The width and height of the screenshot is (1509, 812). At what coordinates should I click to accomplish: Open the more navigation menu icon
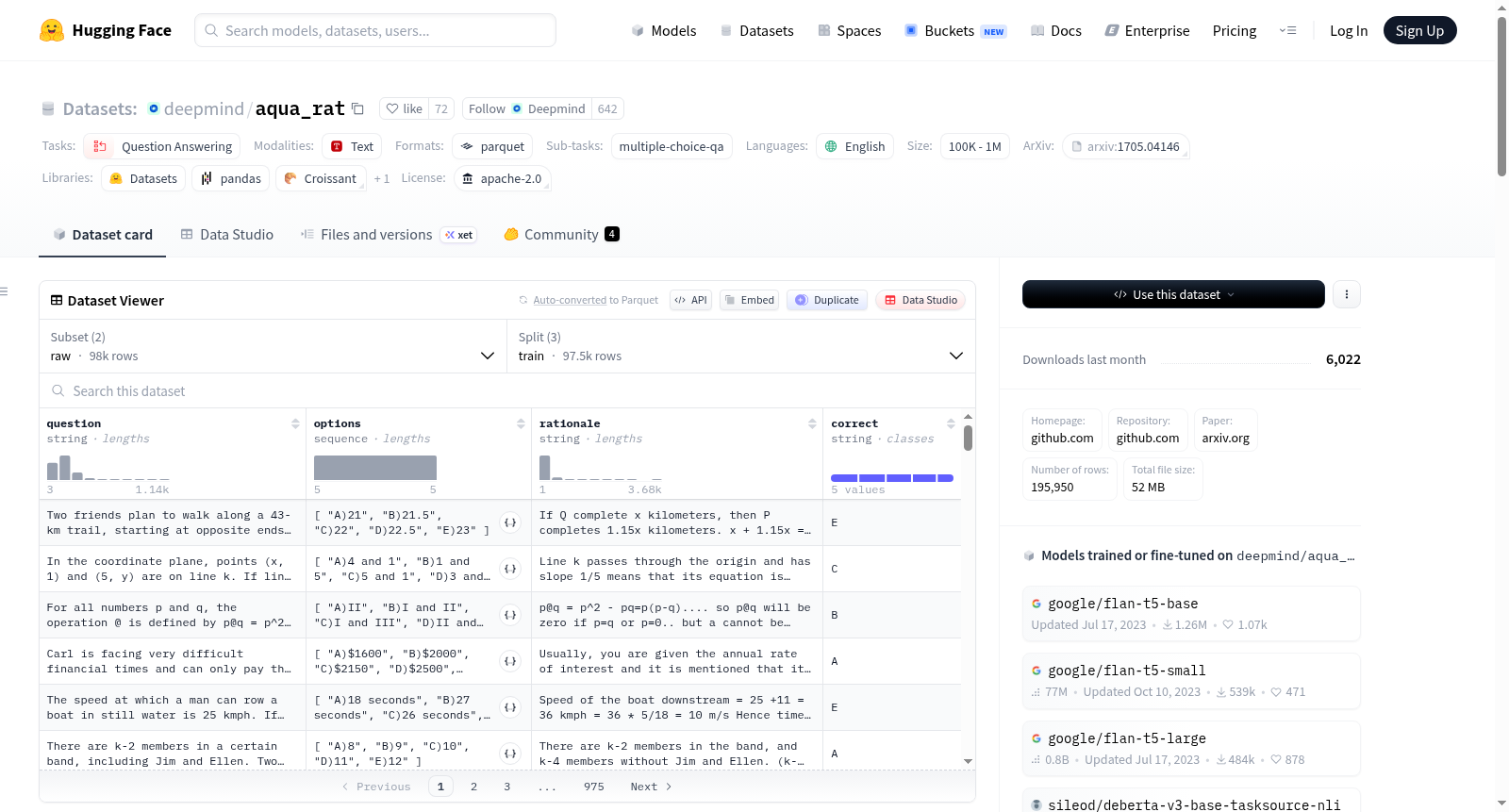pyautogui.click(x=1287, y=30)
